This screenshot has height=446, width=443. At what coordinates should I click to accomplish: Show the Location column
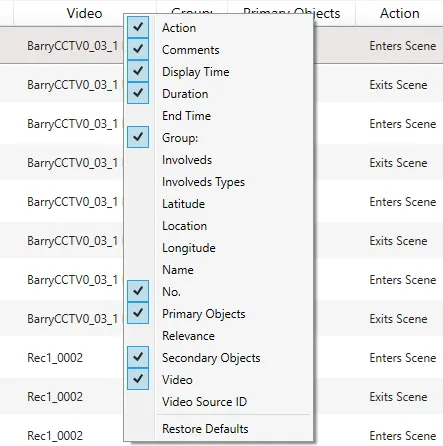pyautogui.click(x=184, y=226)
